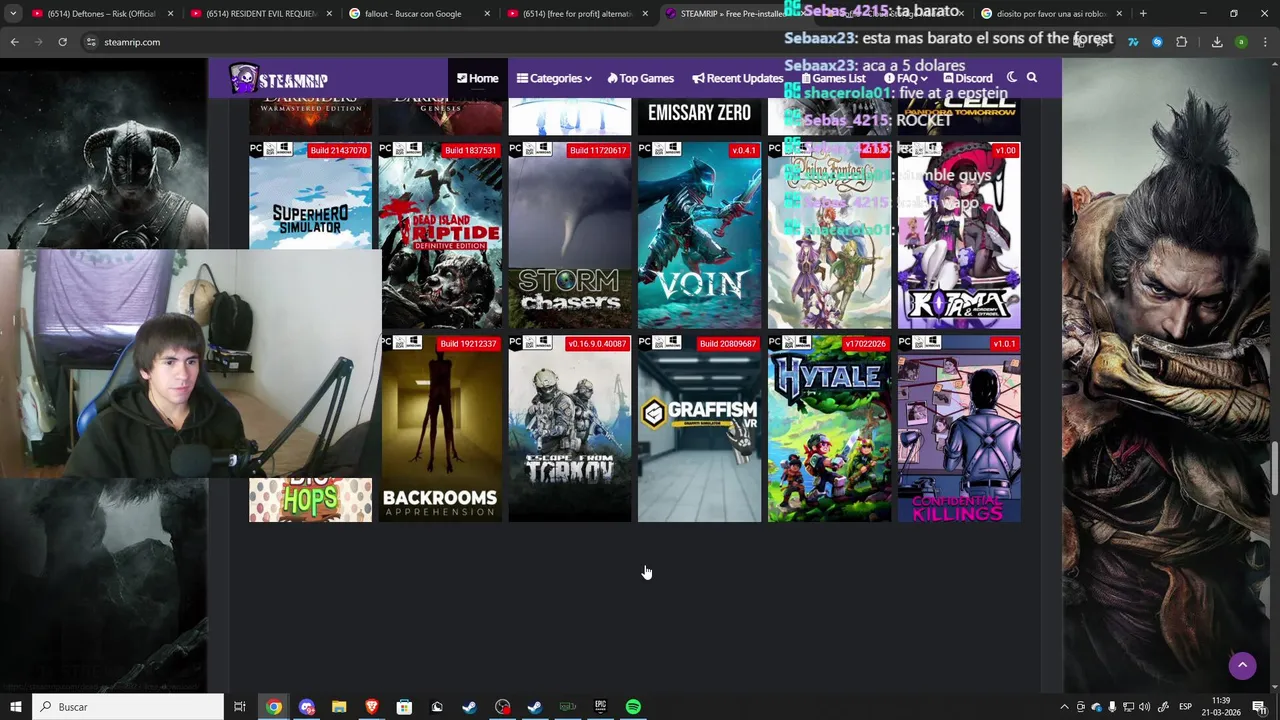
Task: Open Epic Games Launcher from the taskbar
Action: pos(600,707)
